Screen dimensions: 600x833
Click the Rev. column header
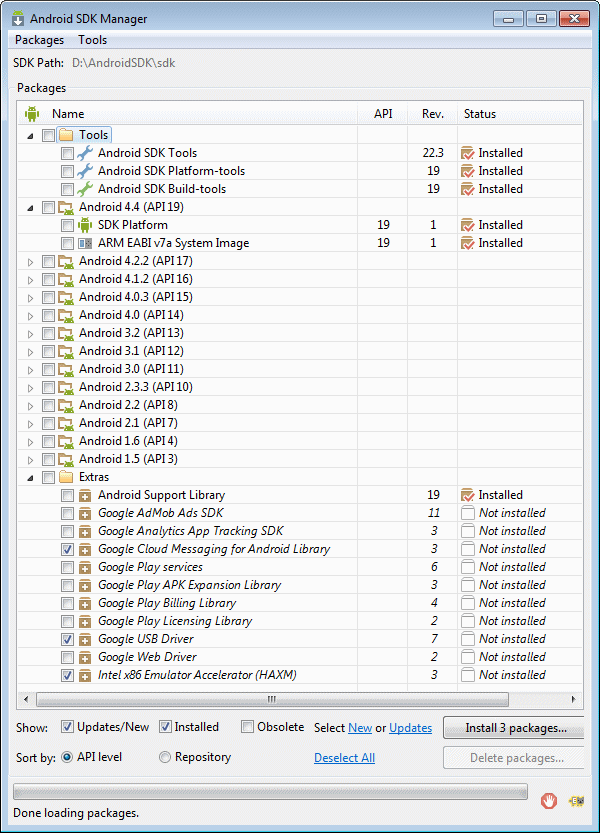(x=433, y=114)
